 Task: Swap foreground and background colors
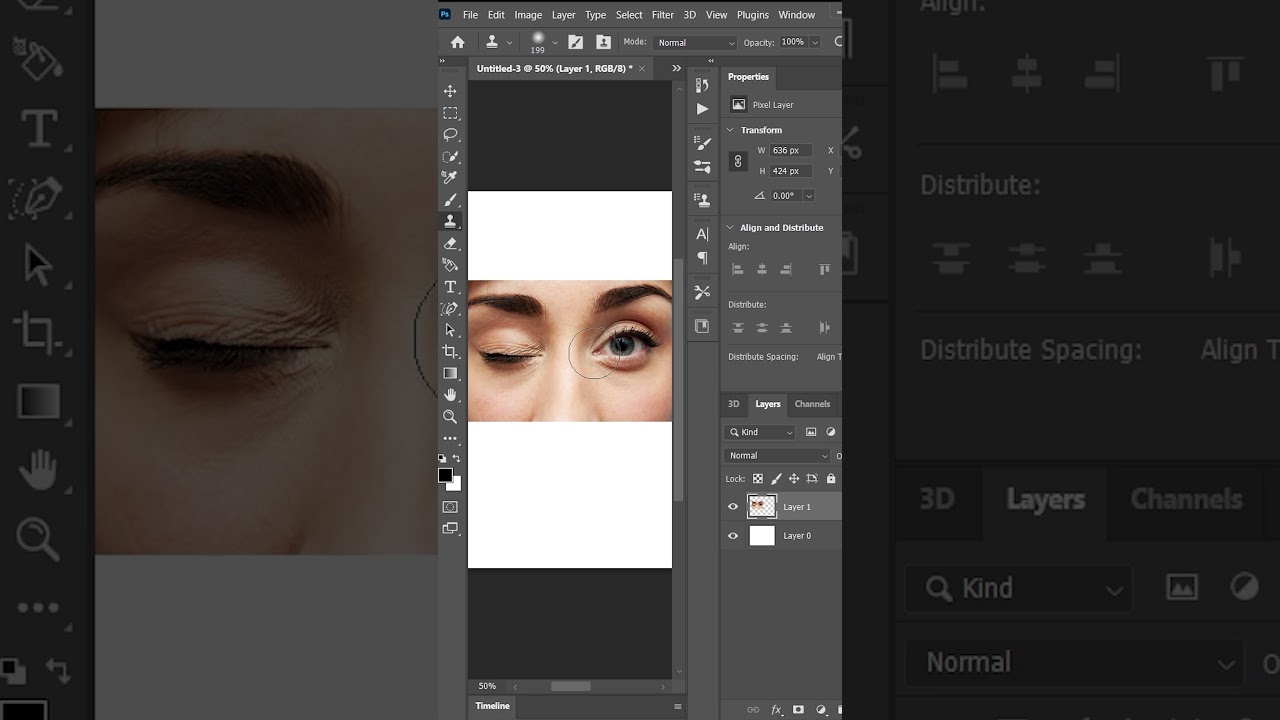pyautogui.click(x=457, y=458)
